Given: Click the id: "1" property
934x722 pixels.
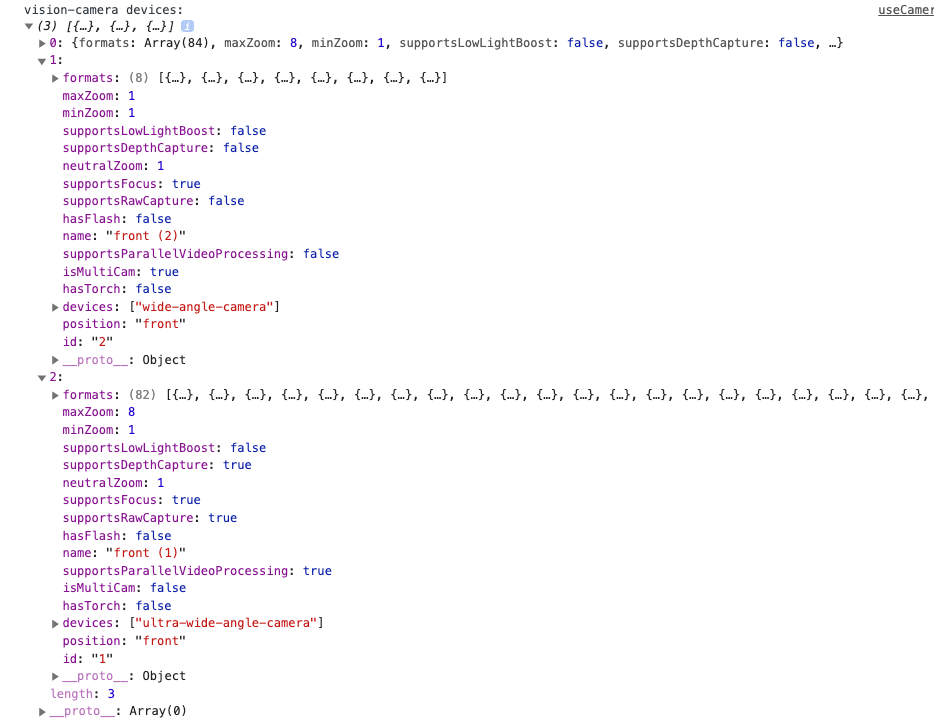Looking at the screenshot, I should [x=88, y=659].
